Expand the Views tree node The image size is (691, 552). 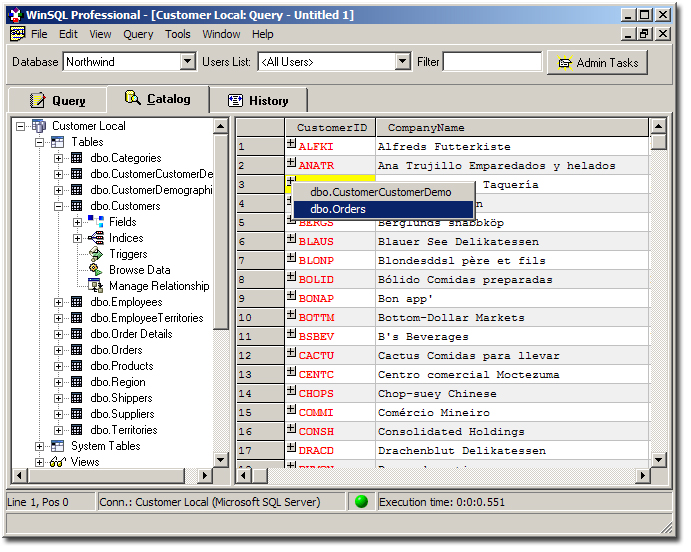(40, 462)
